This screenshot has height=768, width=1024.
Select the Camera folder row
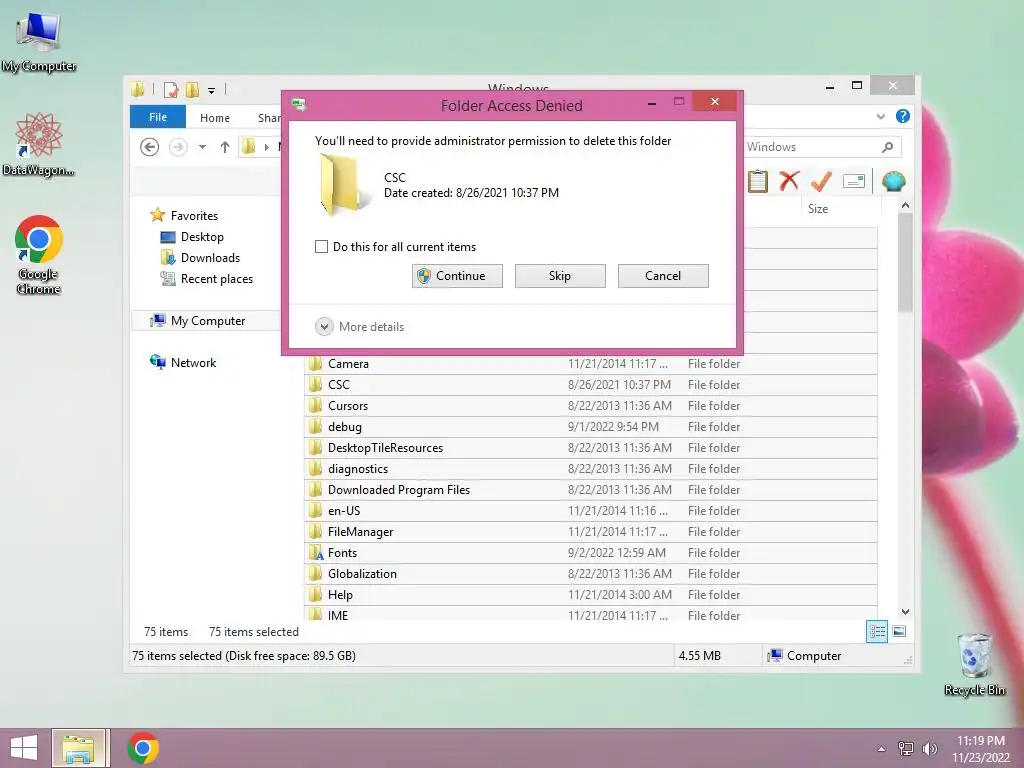point(591,364)
